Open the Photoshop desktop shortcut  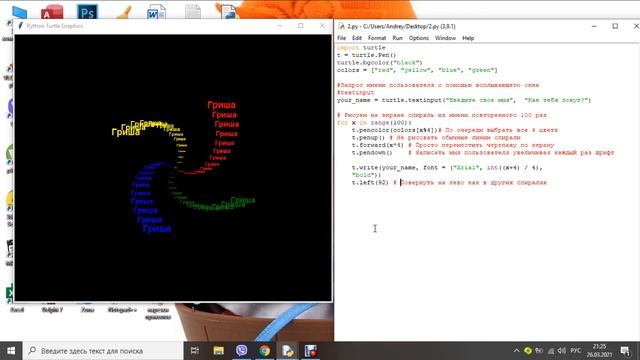(87, 11)
